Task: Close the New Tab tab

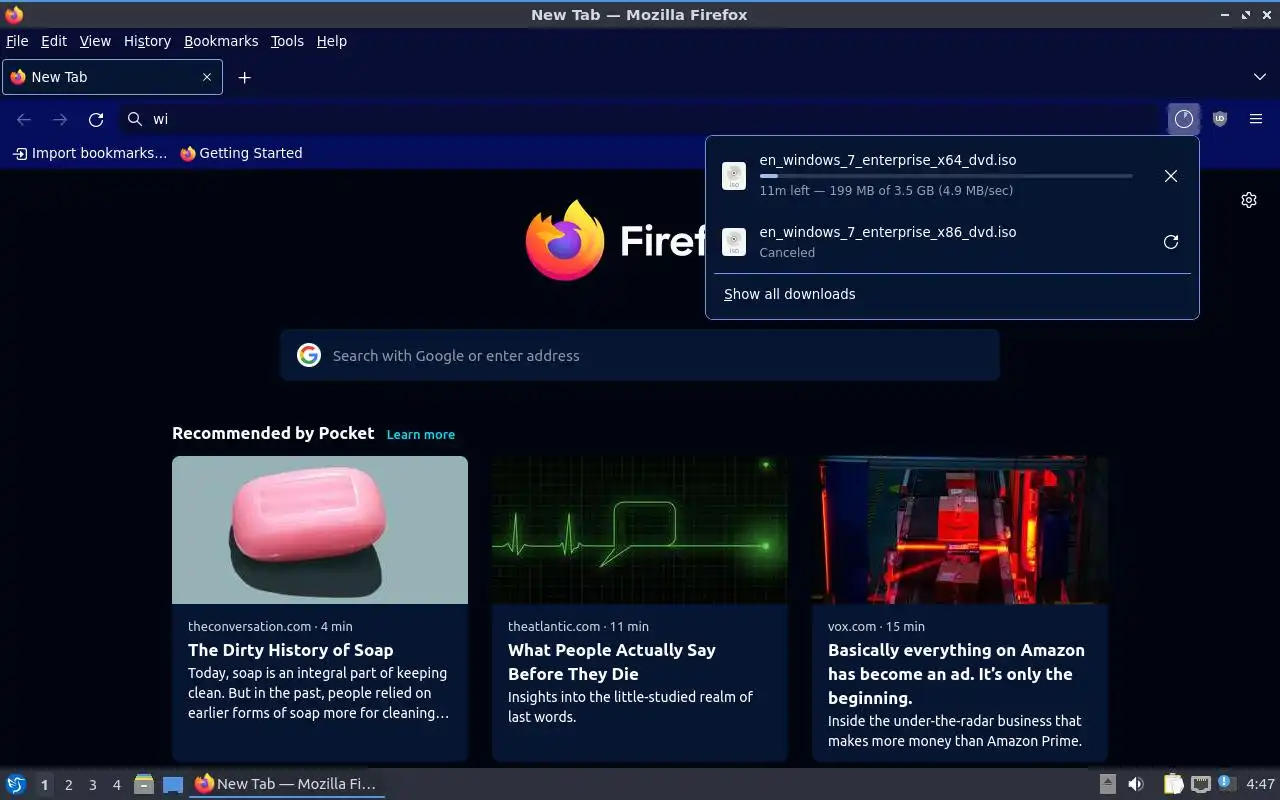Action: [x=207, y=77]
